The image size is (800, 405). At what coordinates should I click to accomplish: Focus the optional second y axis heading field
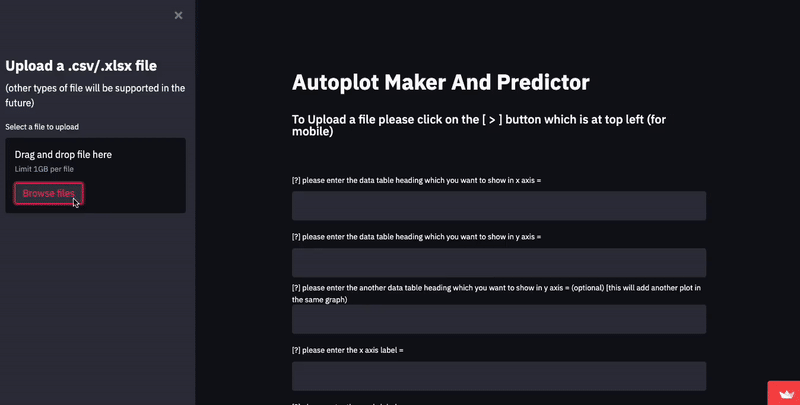pyautogui.click(x=499, y=319)
